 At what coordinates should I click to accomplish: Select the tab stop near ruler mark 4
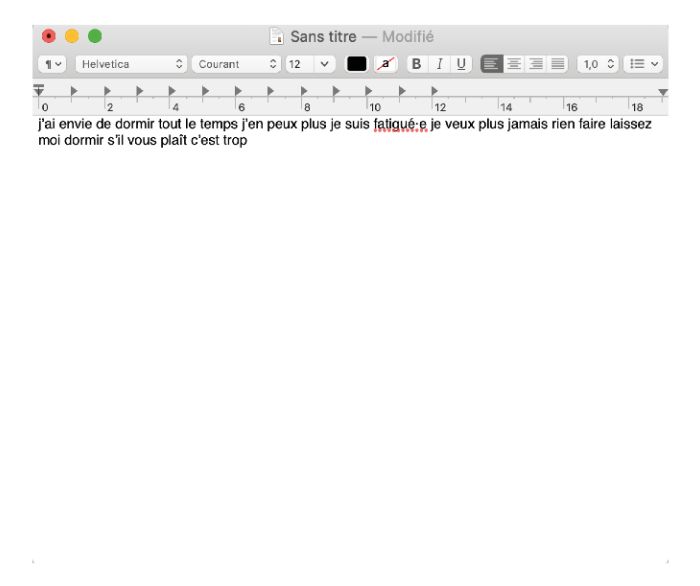tap(172, 91)
